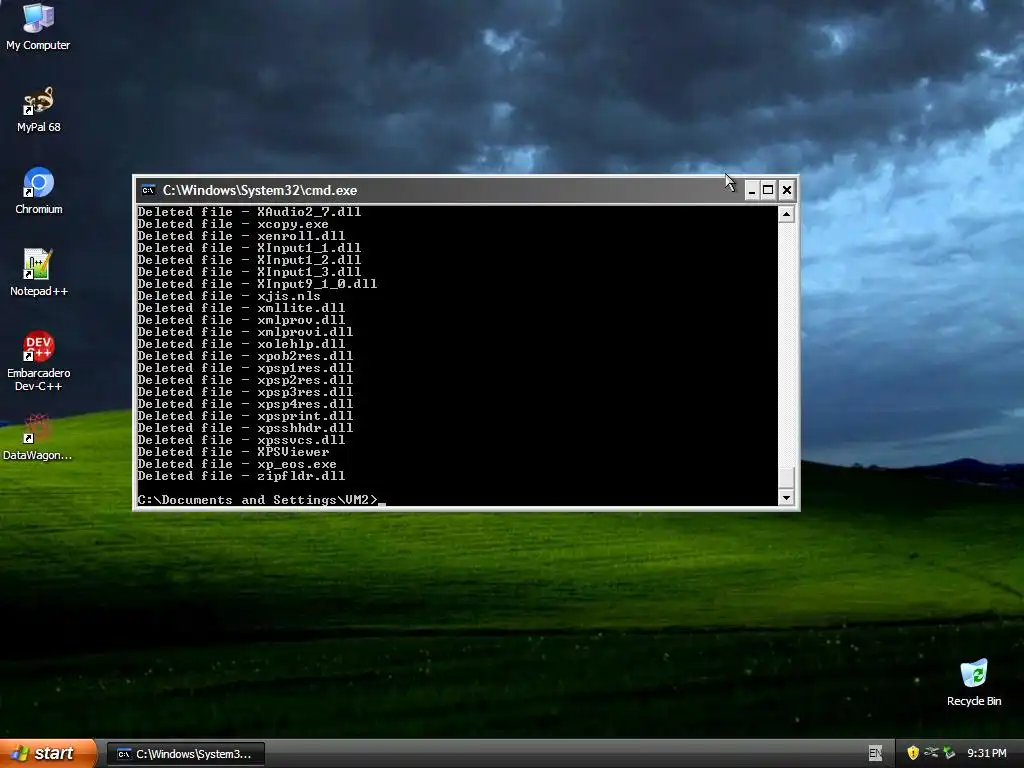Click the line 'Deleted file - XInput1_1.dll'

249,248
